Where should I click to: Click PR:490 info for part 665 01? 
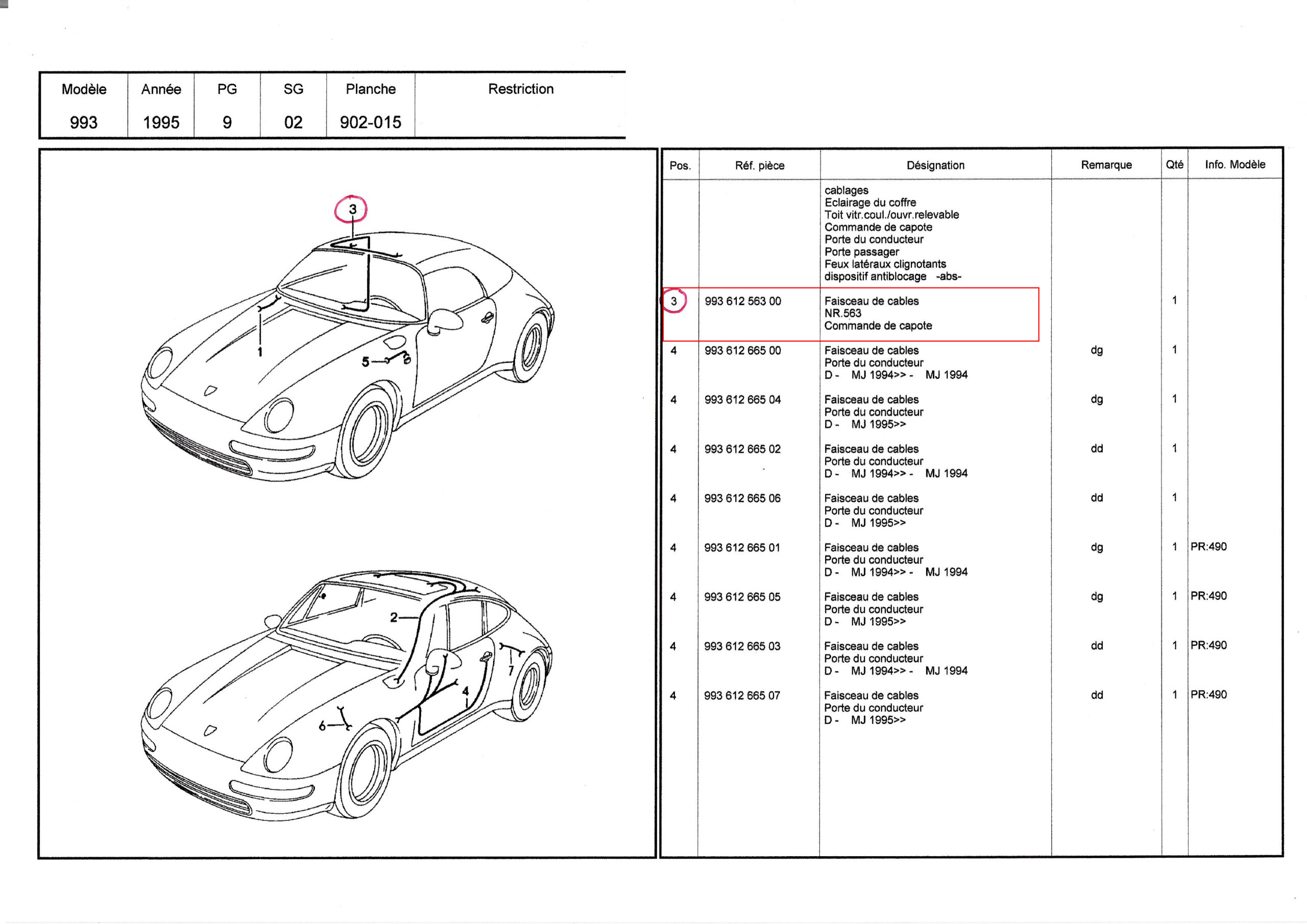[x=1208, y=547]
